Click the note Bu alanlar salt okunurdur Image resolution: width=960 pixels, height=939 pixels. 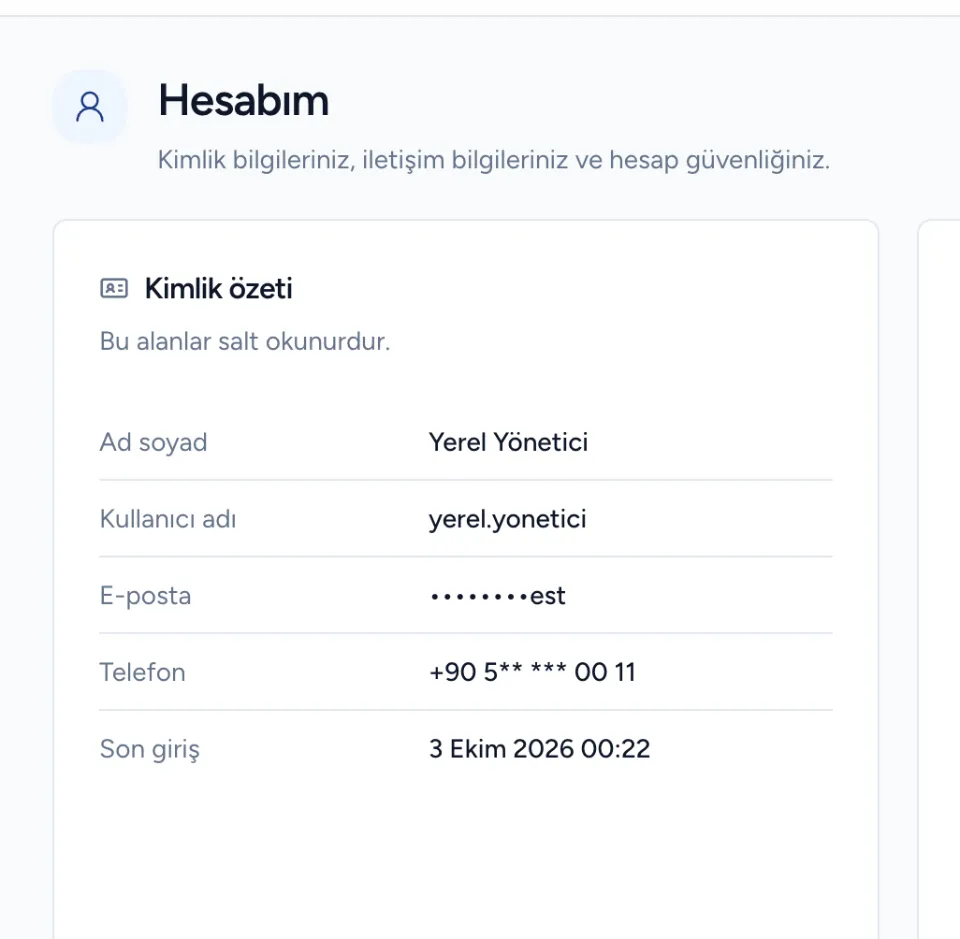pyautogui.click(x=245, y=341)
